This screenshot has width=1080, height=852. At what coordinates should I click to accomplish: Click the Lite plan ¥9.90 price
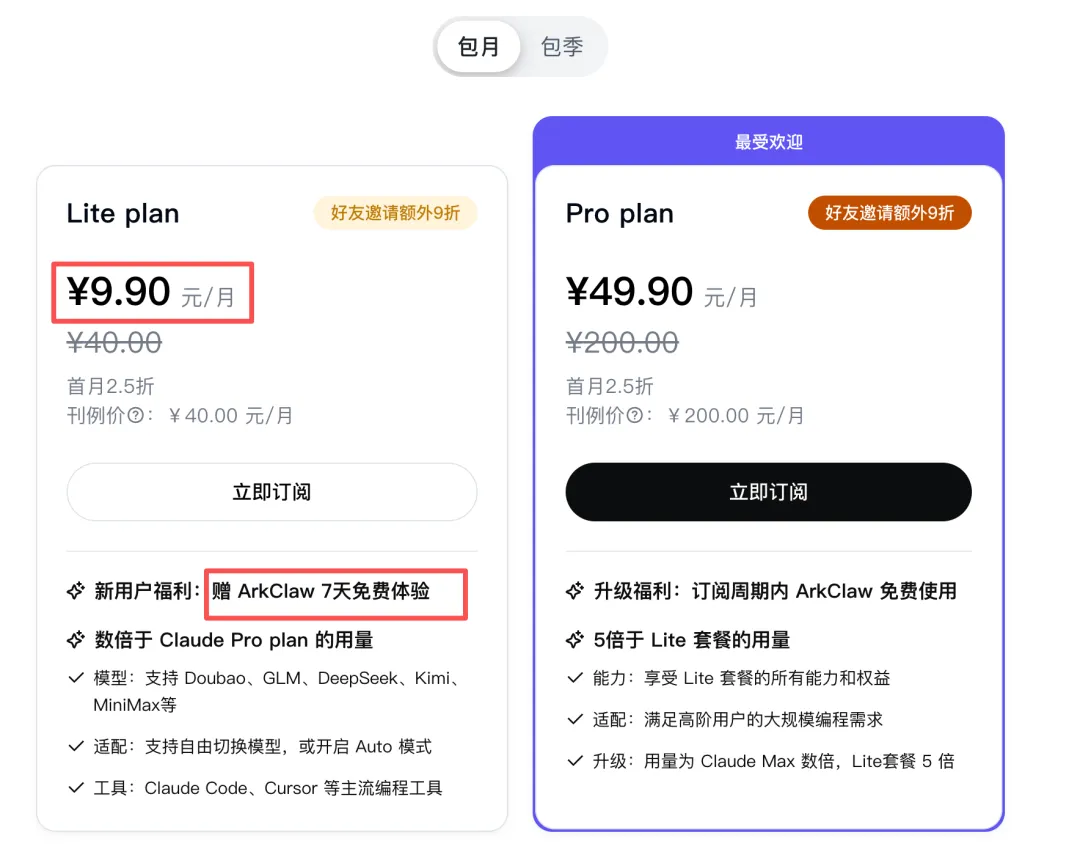point(119,292)
